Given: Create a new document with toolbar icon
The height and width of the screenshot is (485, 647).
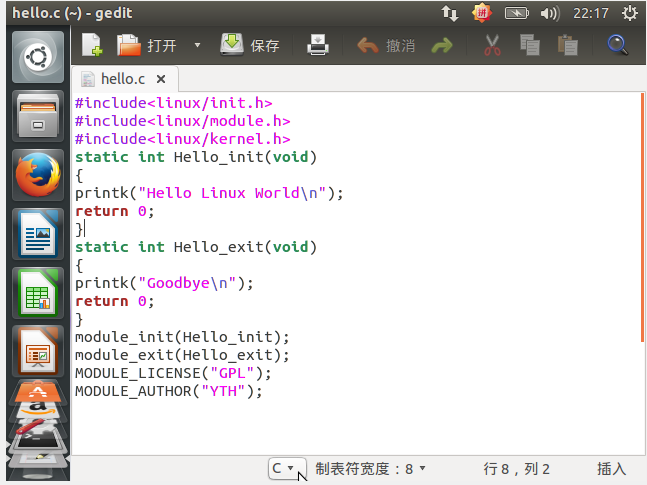Looking at the screenshot, I should [92, 45].
